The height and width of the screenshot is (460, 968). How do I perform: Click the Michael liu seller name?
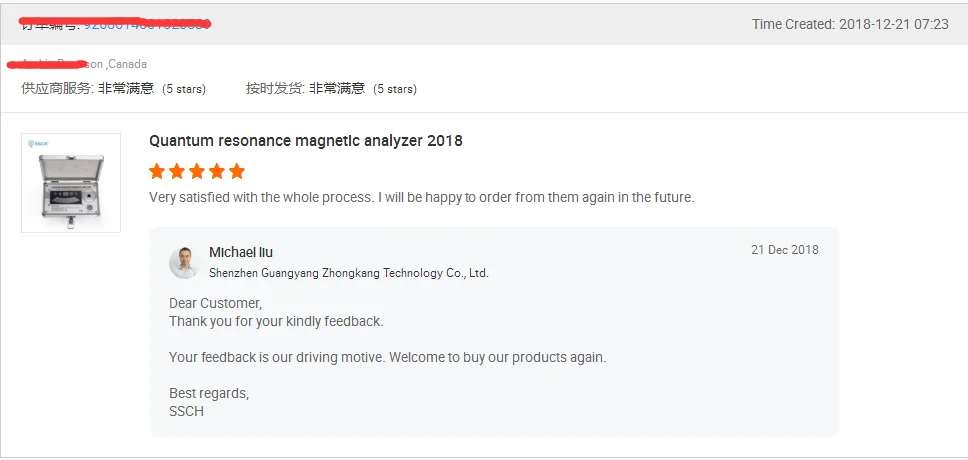pos(241,252)
